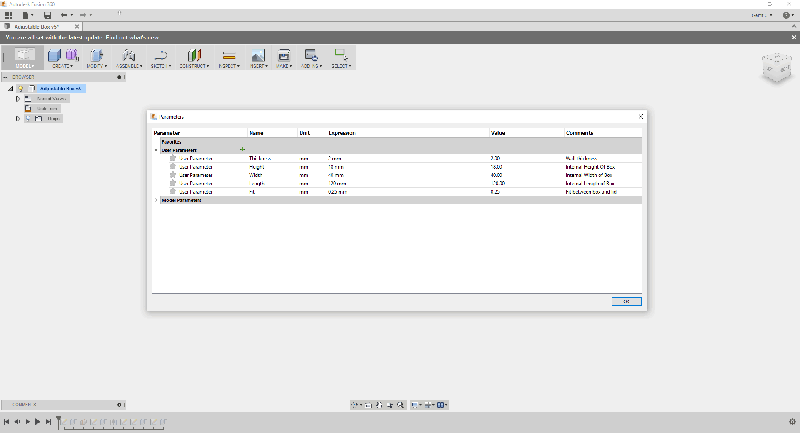
Task: Click the Assemble tool icon
Action: click(x=129, y=55)
